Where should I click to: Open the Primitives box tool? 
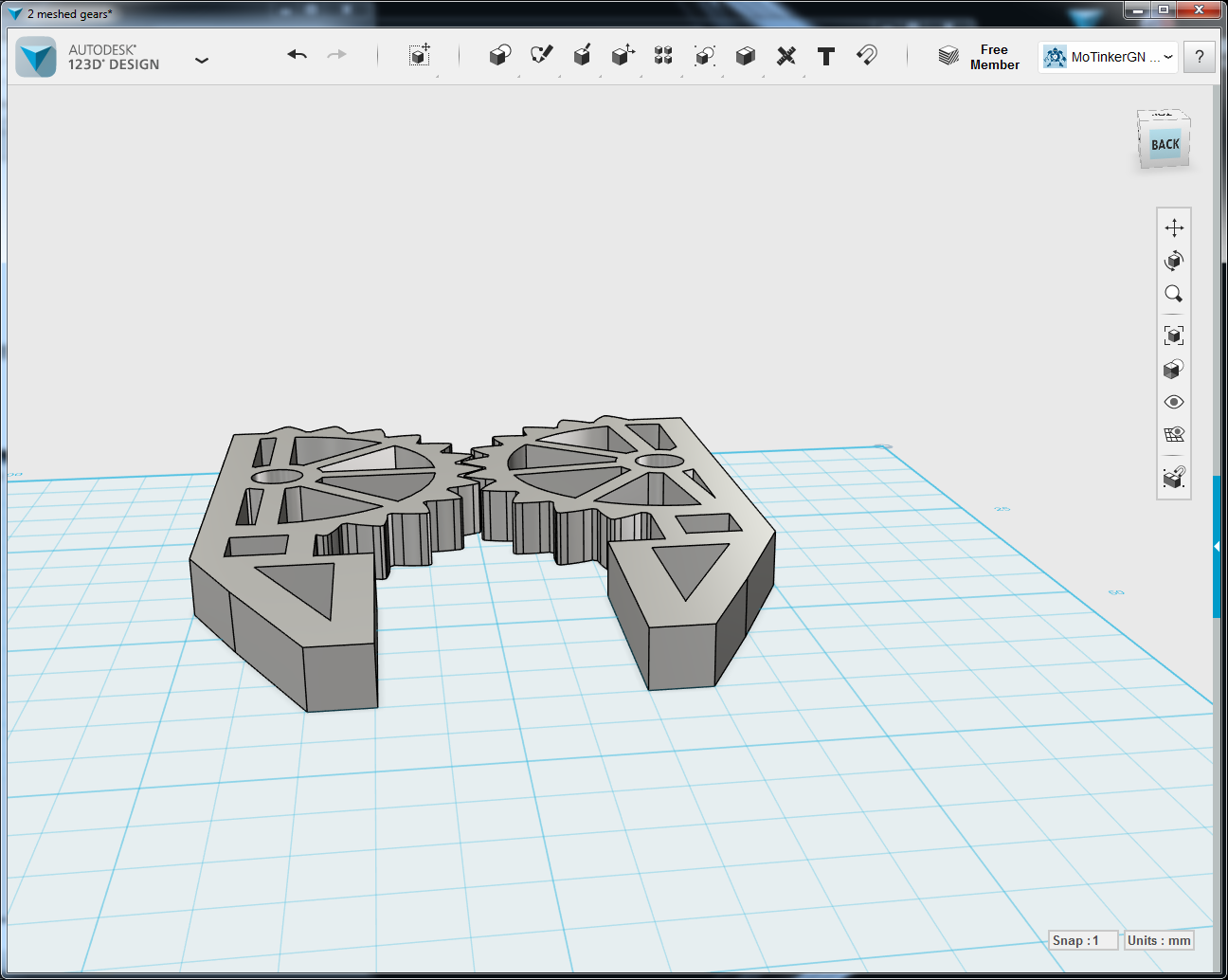[x=500, y=56]
